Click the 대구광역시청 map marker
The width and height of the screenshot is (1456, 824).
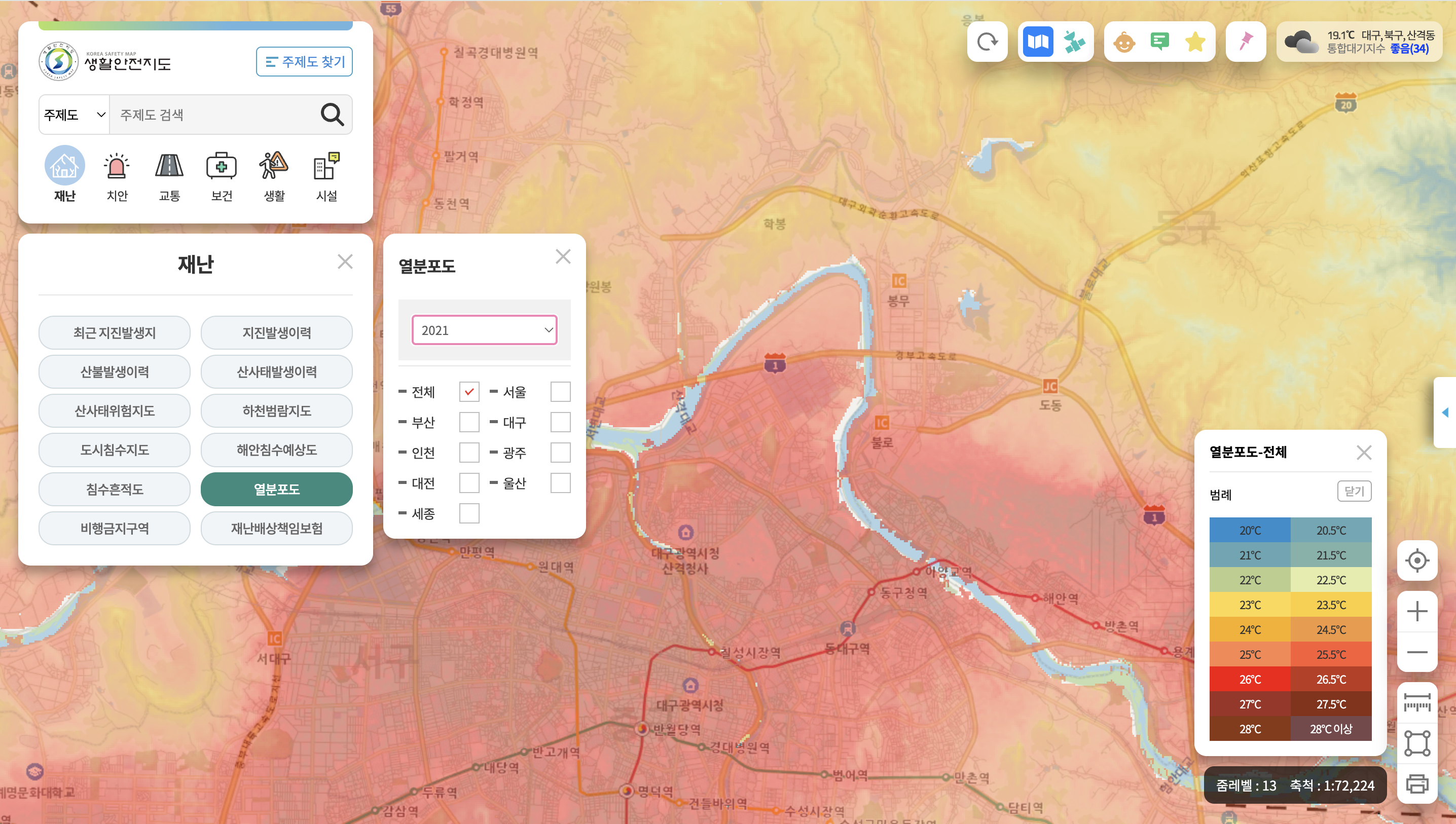[690, 686]
